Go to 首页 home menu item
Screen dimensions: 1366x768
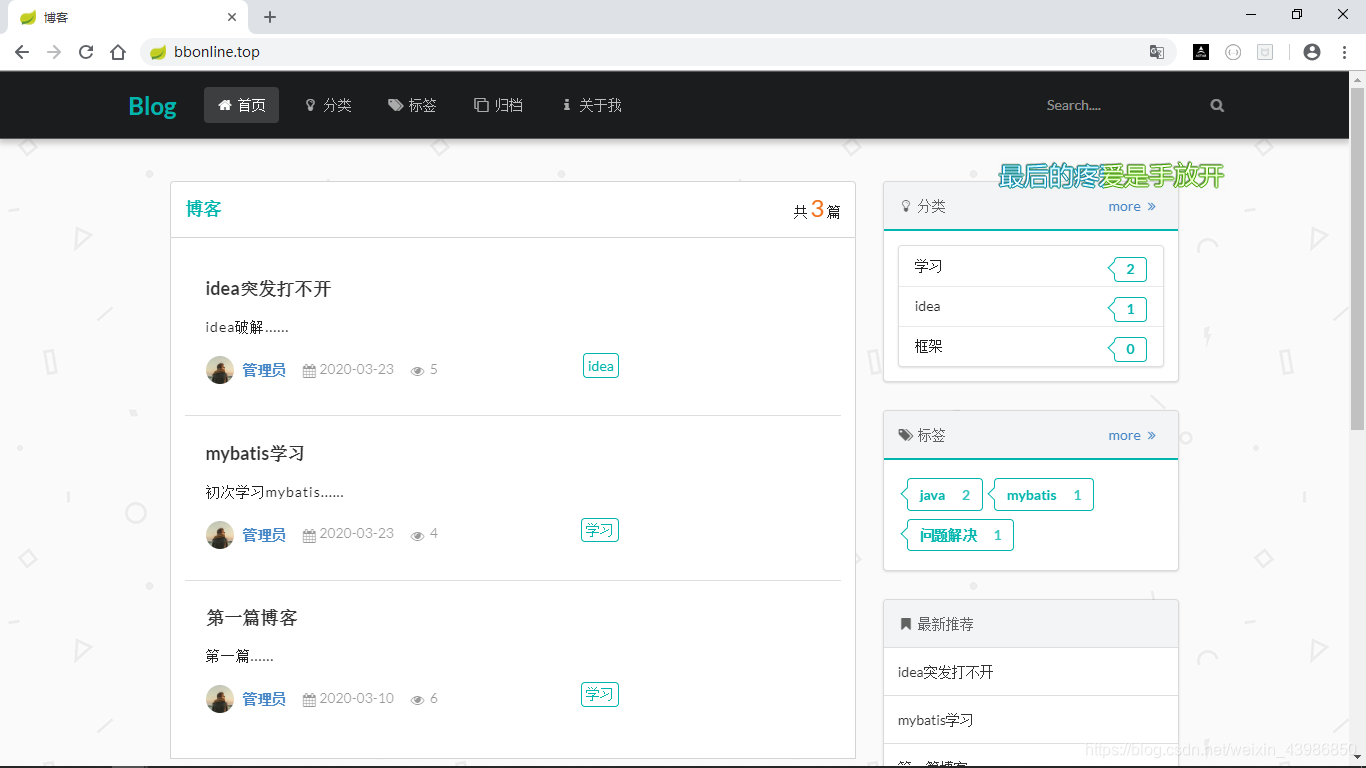(241, 105)
